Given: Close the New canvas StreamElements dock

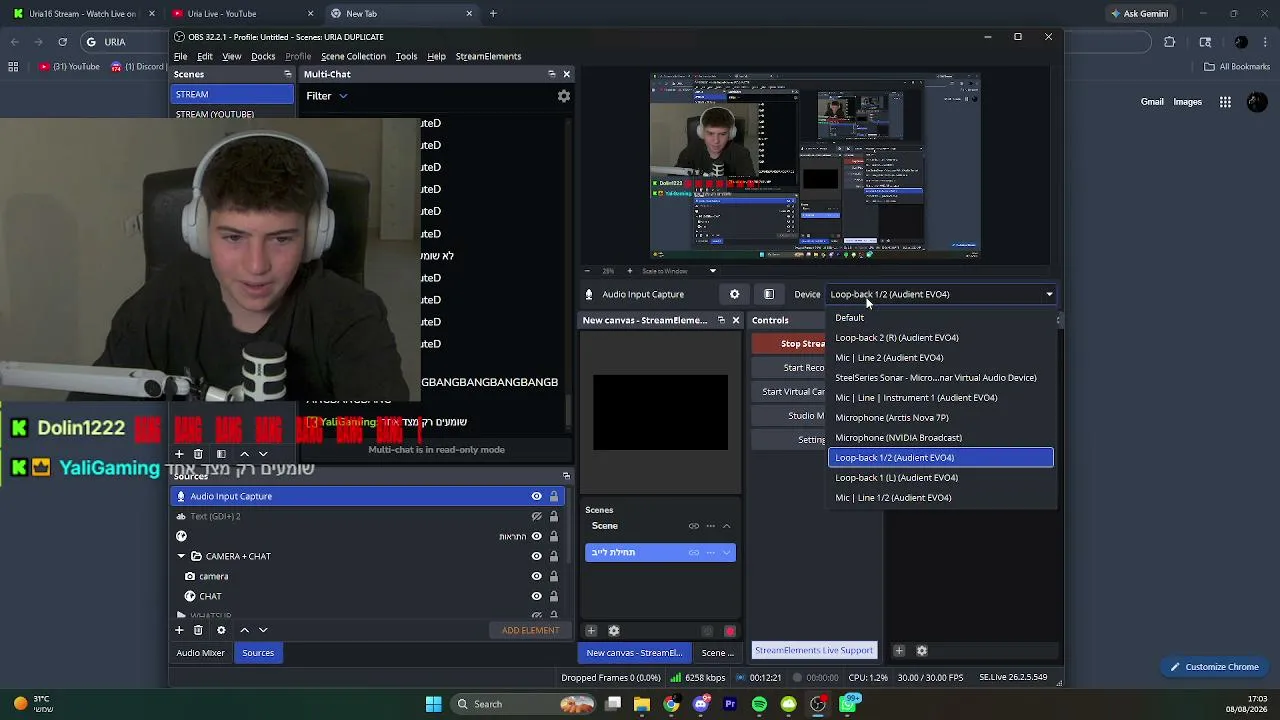Looking at the screenshot, I should click(735, 320).
